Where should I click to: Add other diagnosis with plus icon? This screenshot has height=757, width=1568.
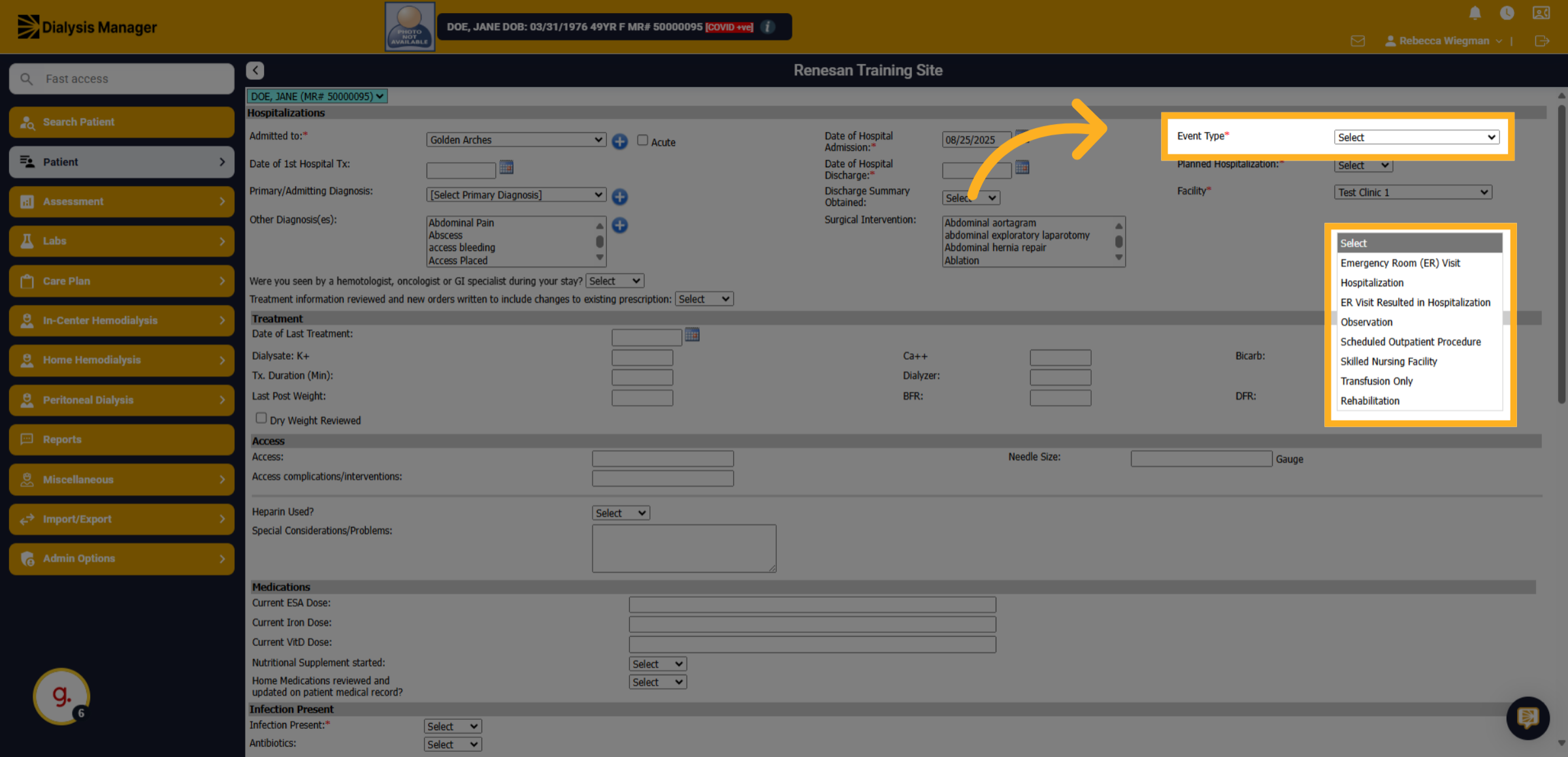pyautogui.click(x=620, y=225)
